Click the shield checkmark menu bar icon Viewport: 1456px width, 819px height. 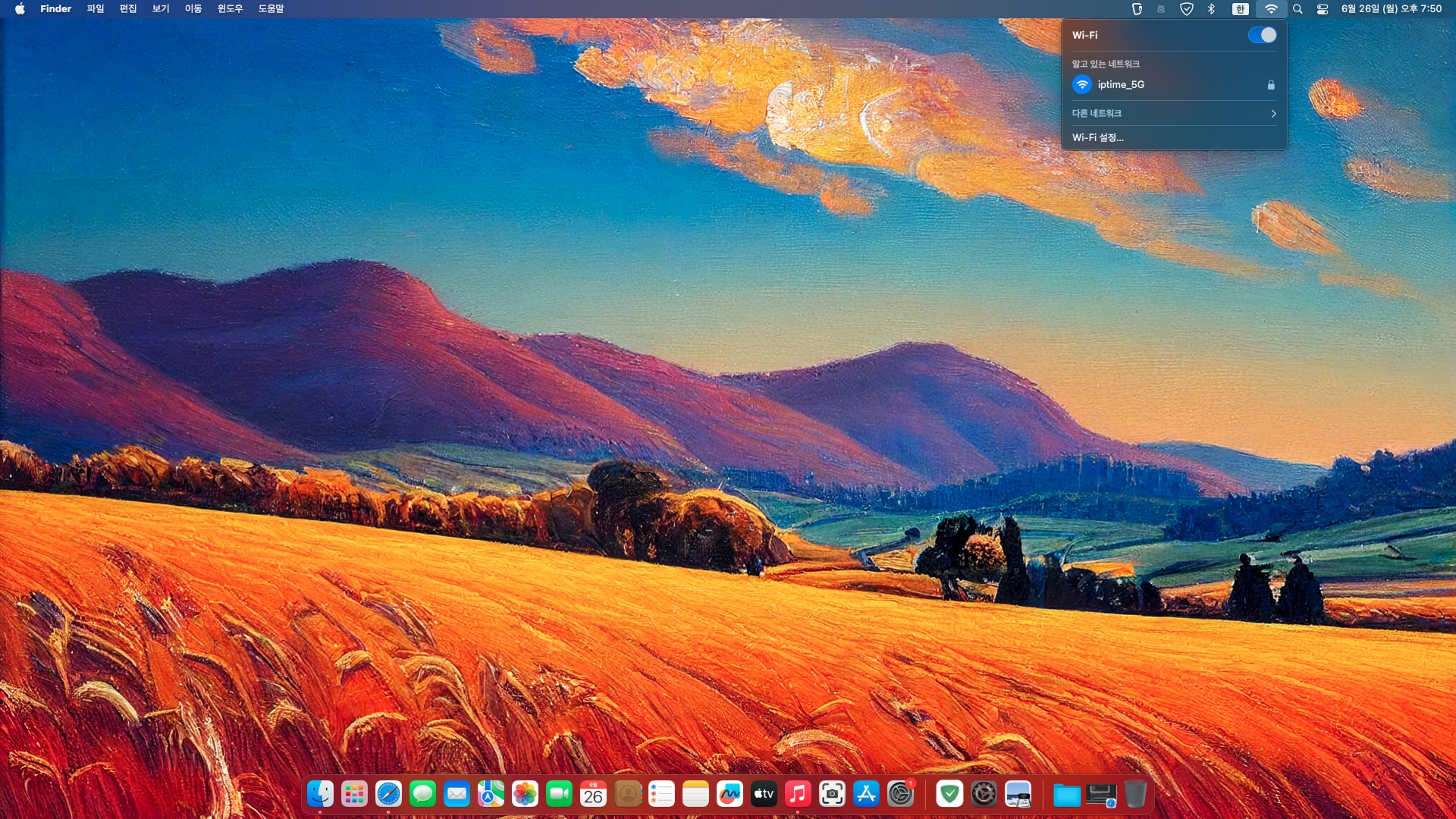(x=1187, y=9)
